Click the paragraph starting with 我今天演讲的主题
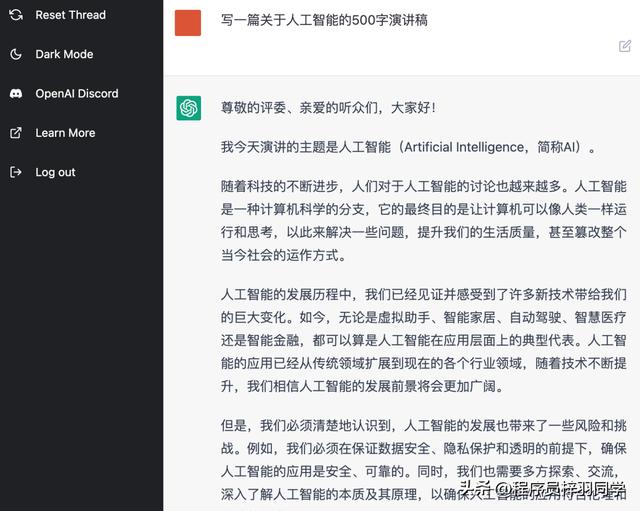640x511 pixels. pos(409,147)
